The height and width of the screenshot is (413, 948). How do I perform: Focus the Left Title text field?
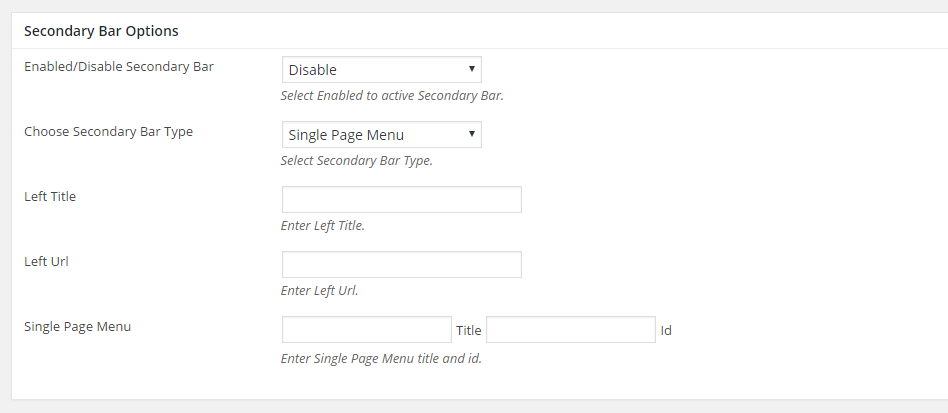click(x=401, y=200)
